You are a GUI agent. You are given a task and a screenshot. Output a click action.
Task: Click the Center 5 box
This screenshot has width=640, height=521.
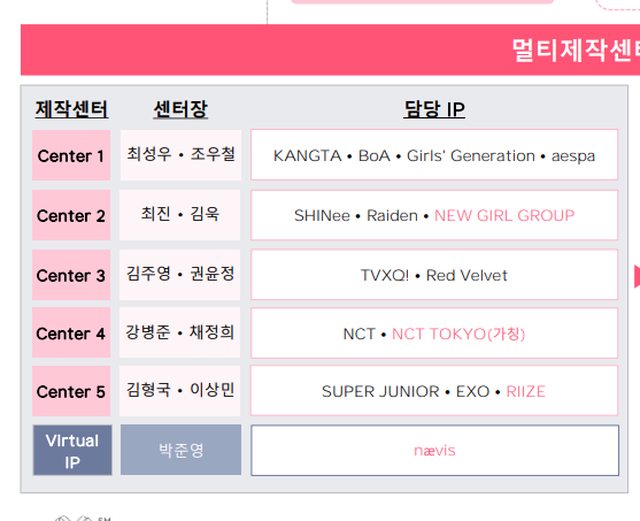tap(71, 392)
